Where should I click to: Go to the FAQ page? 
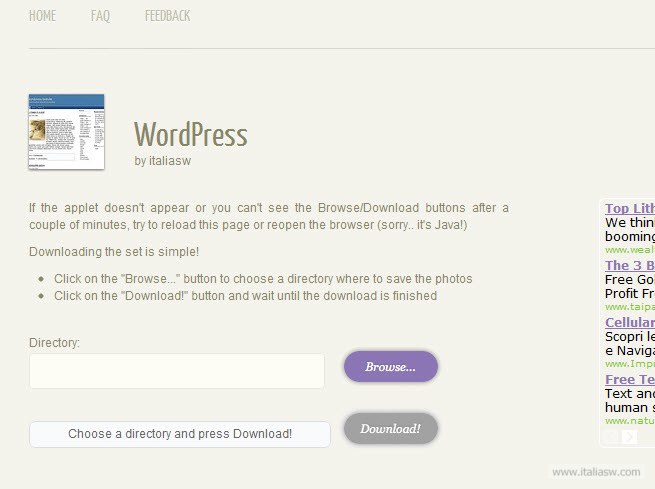point(100,16)
